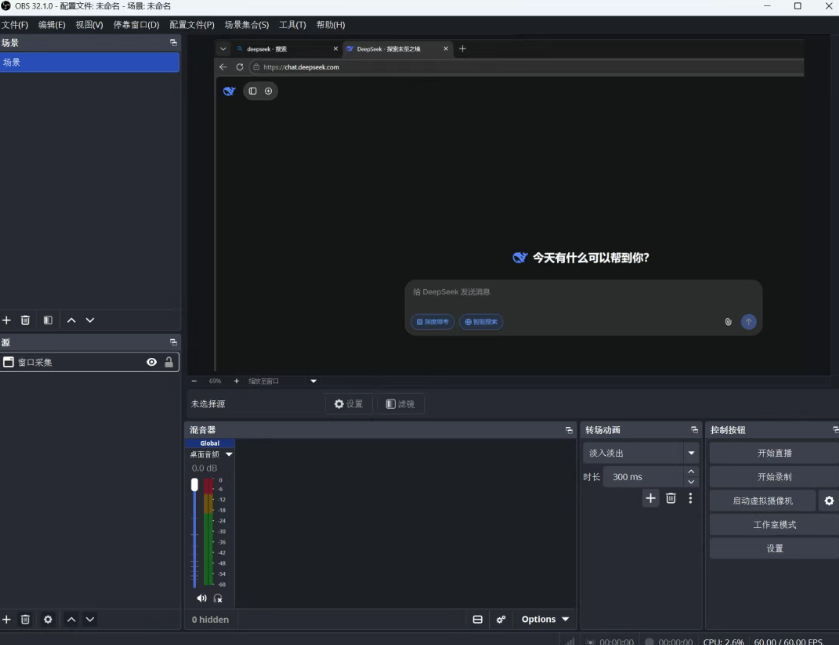The height and width of the screenshot is (645, 839).
Task: Open the 工具(T) menu
Action: click(x=293, y=24)
